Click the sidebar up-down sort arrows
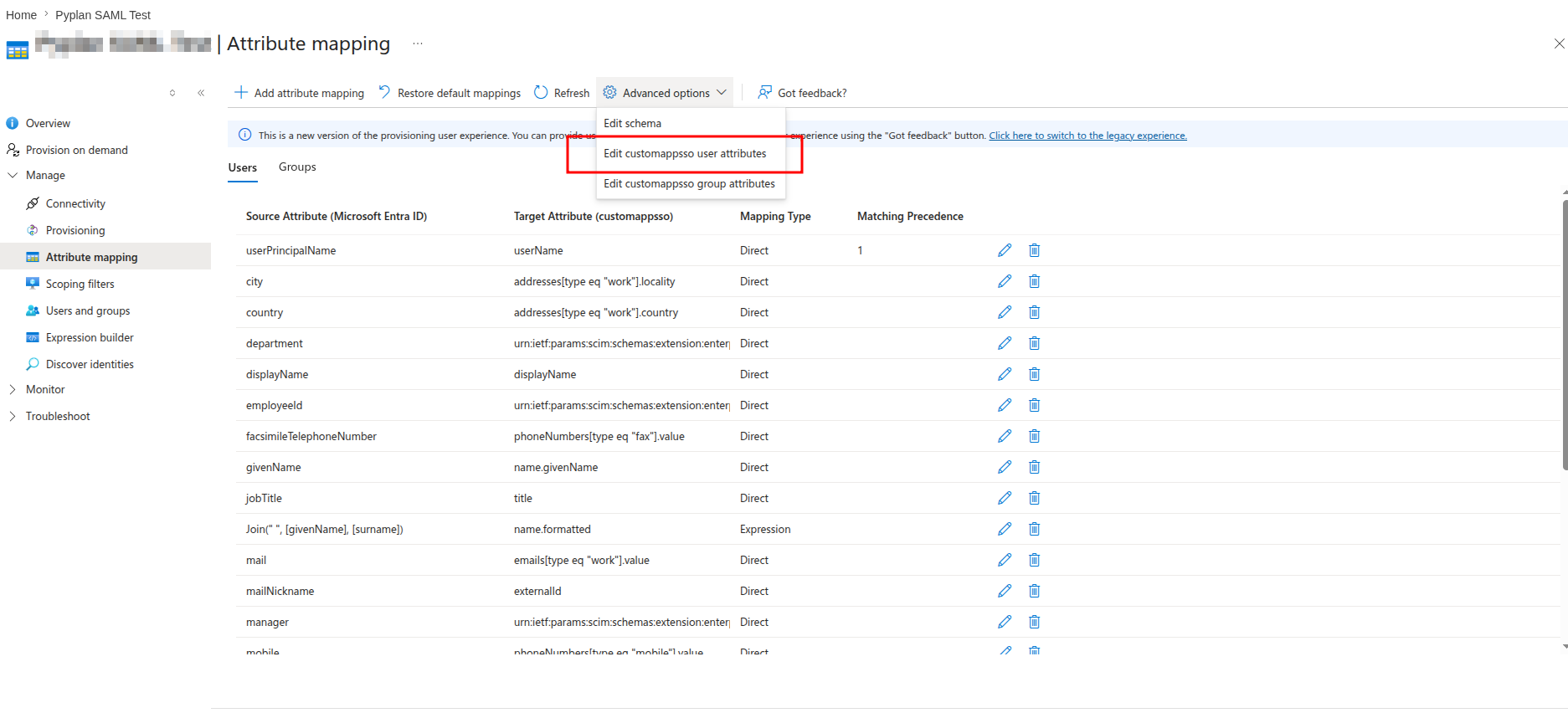 (172, 93)
